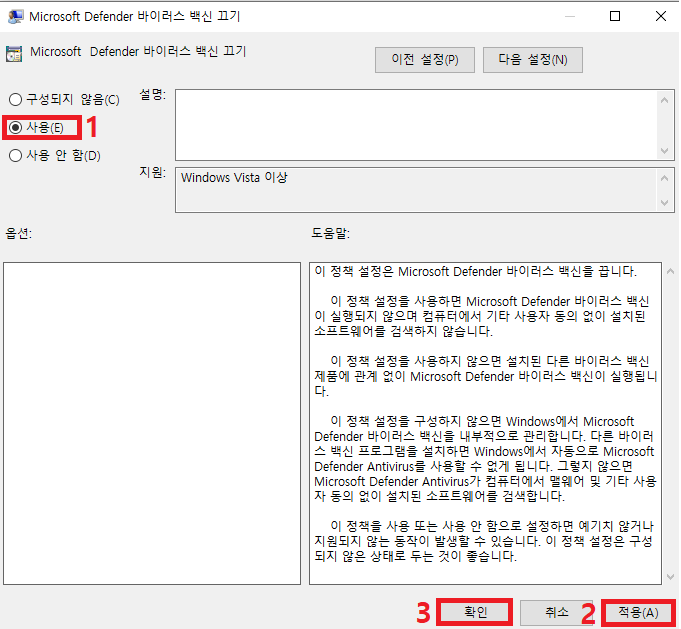
Task: Click the '도움말:' label
Action: click(x=331, y=233)
